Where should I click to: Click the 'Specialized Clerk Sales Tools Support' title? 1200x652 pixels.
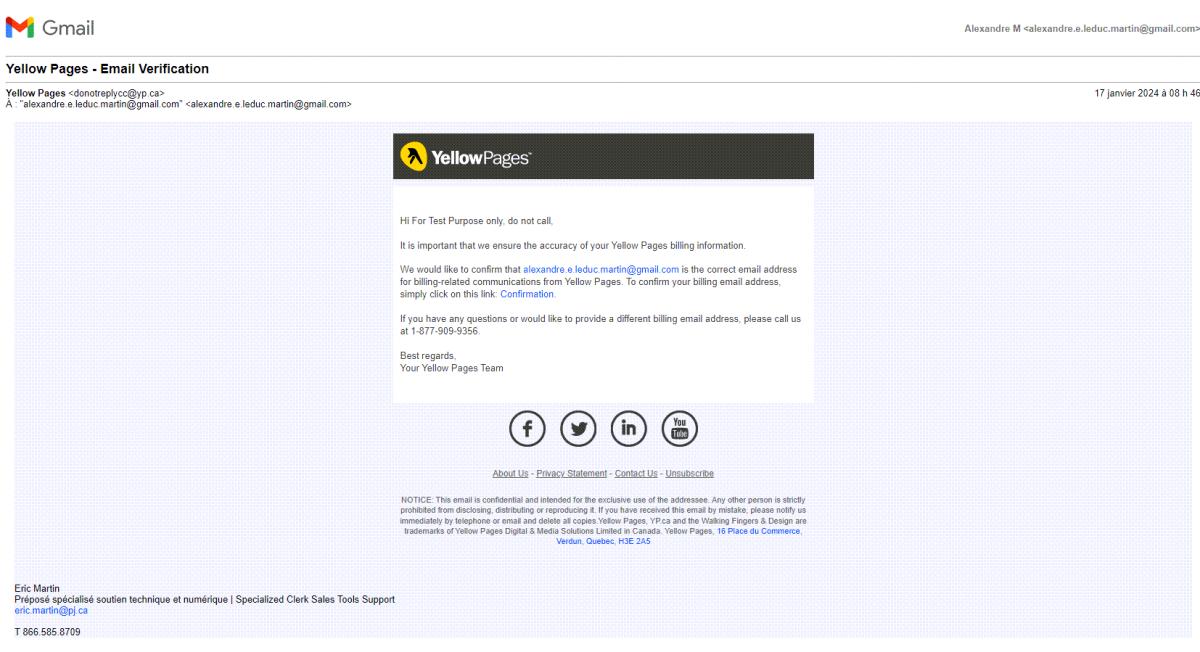coord(315,600)
